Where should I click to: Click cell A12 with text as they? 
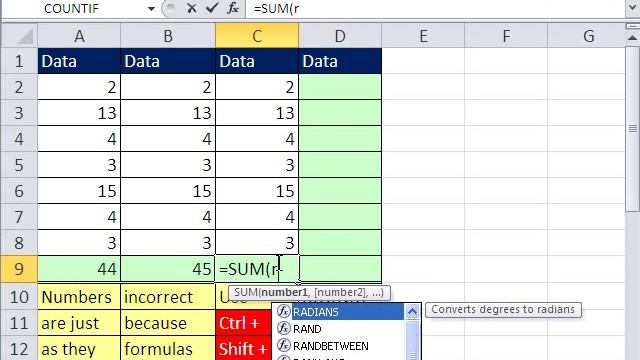79,349
